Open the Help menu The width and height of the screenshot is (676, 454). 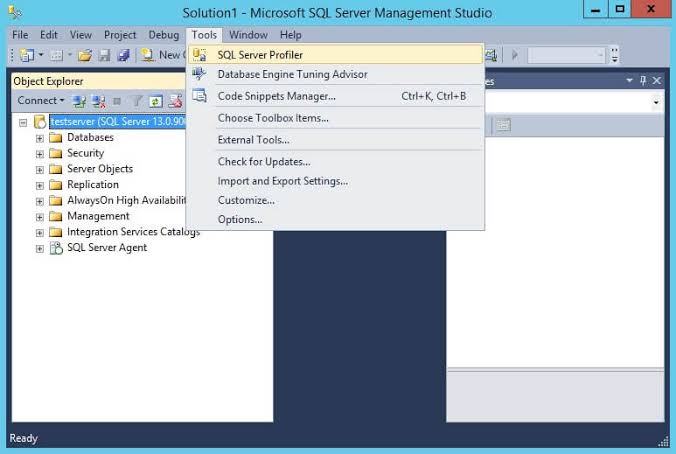tap(291, 35)
